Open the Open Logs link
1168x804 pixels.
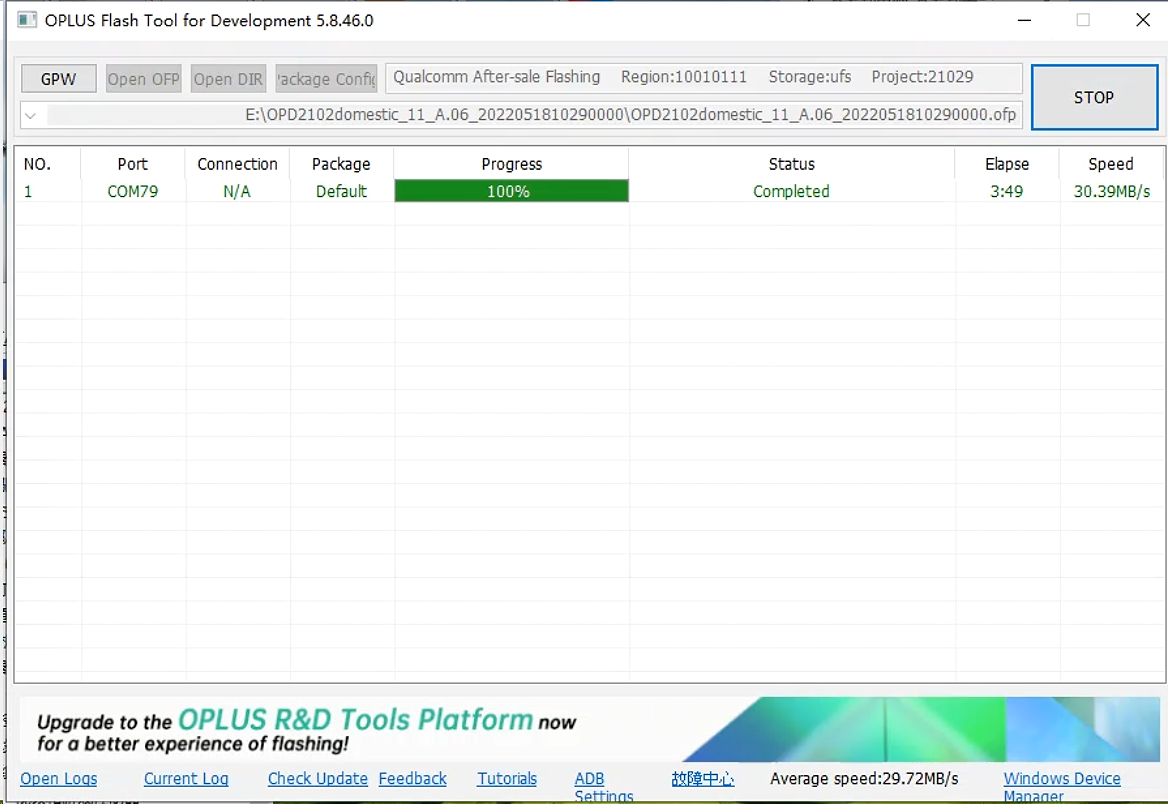[x=59, y=779]
